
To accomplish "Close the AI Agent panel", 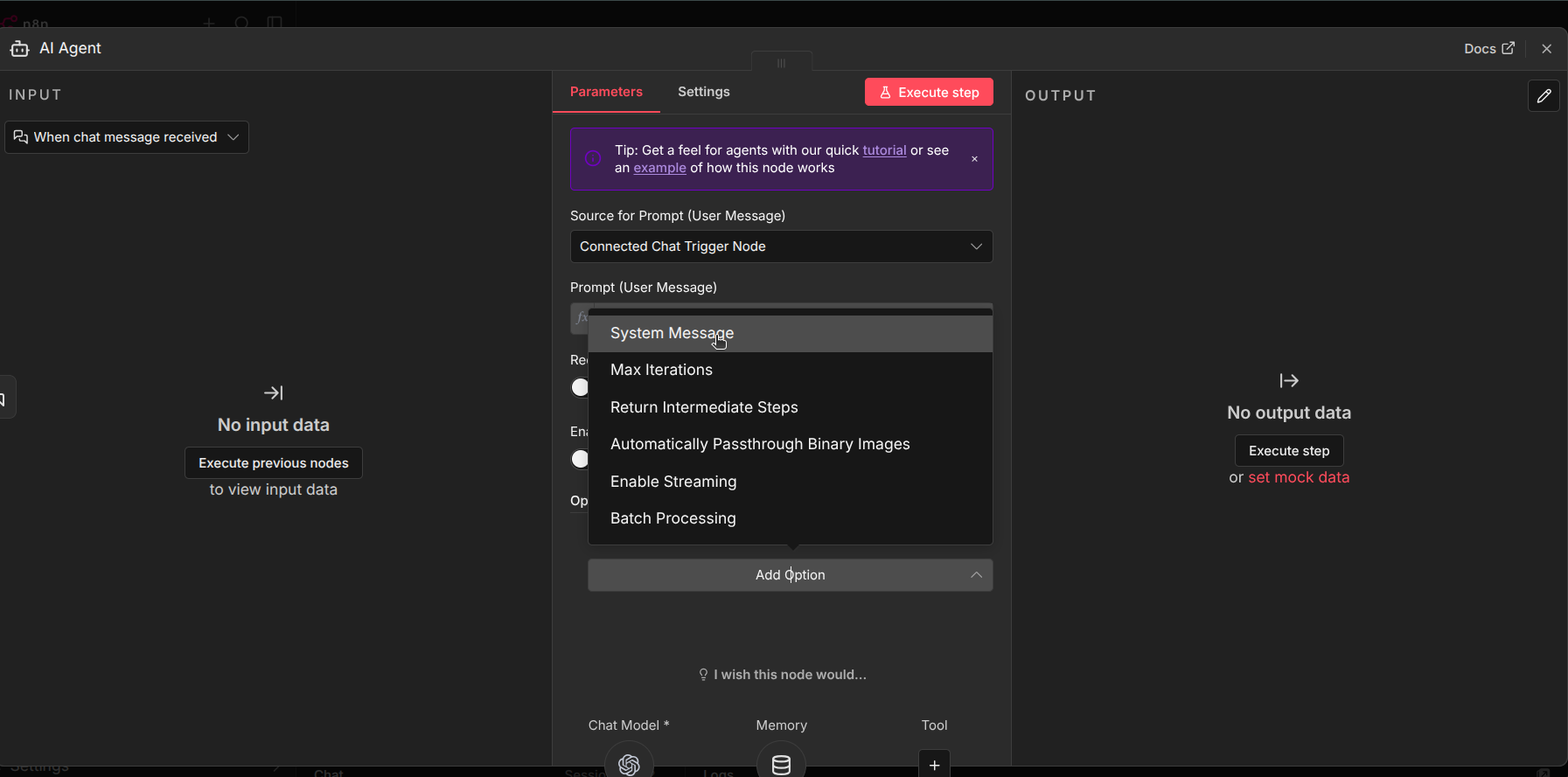I will click(x=1547, y=49).
